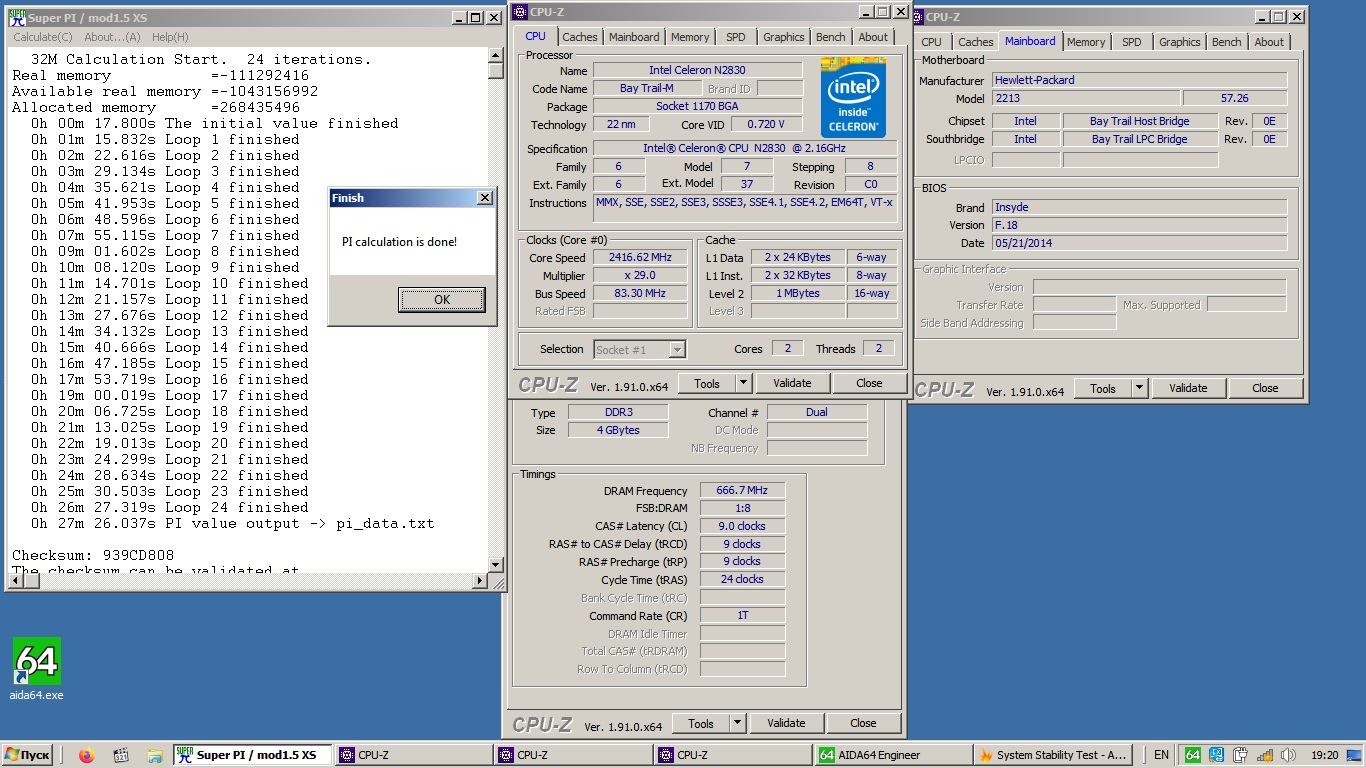
Task: Select the About tab in the Mainboard CPU-Z window
Action: click(1269, 42)
